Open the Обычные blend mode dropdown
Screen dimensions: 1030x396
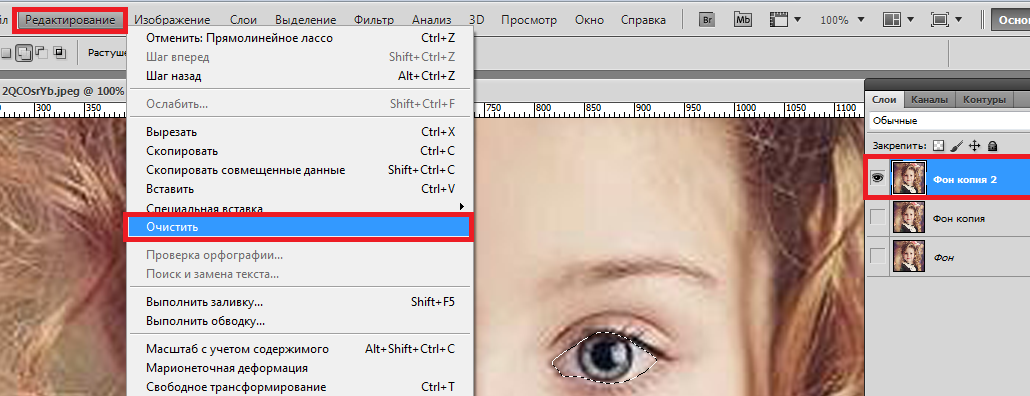coord(949,121)
